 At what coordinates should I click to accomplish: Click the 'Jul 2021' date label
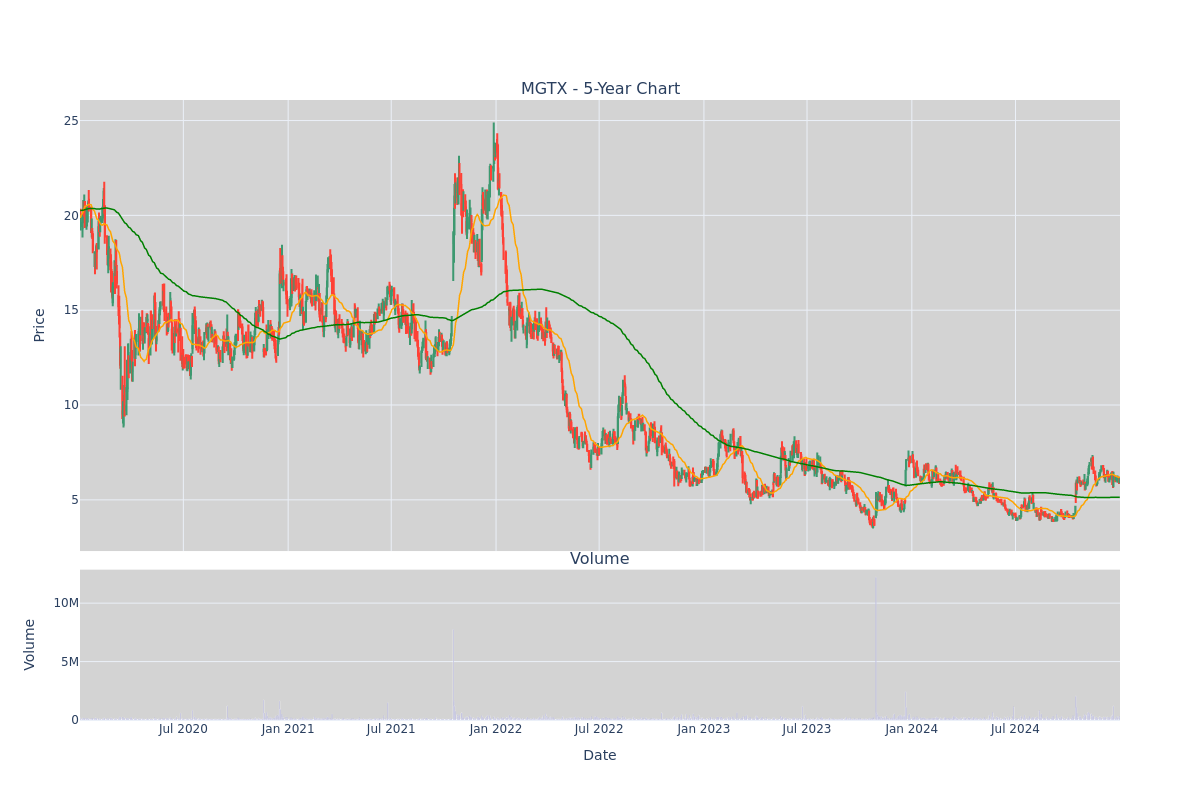point(391,729)
